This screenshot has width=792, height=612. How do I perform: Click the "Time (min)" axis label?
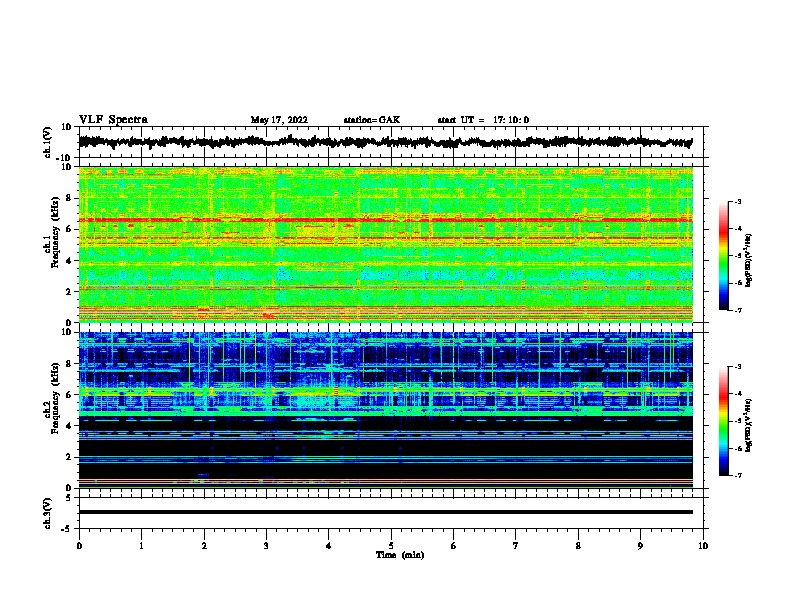pyautogui.click(x=400, y=555)
